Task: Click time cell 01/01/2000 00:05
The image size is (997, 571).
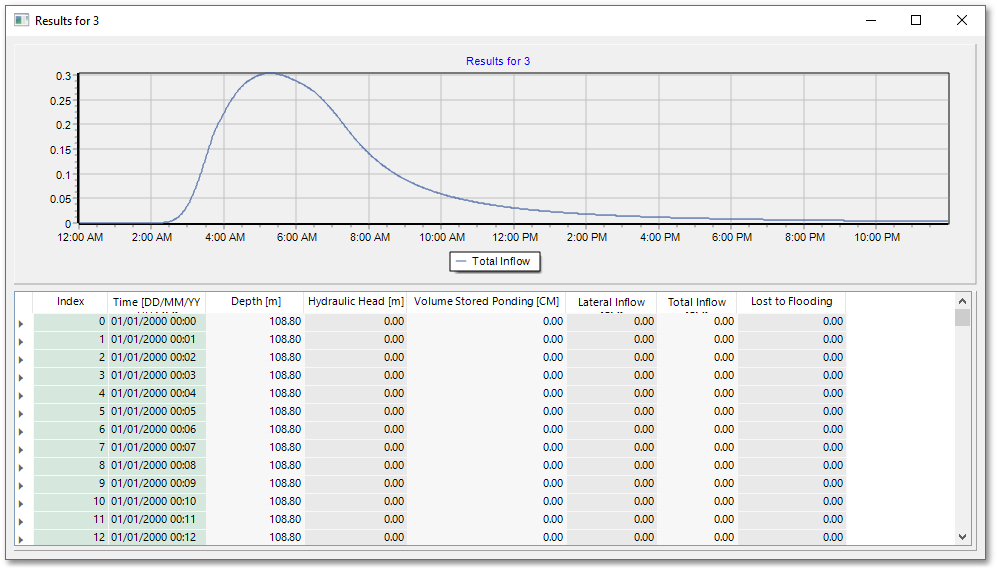Action: 156,411
